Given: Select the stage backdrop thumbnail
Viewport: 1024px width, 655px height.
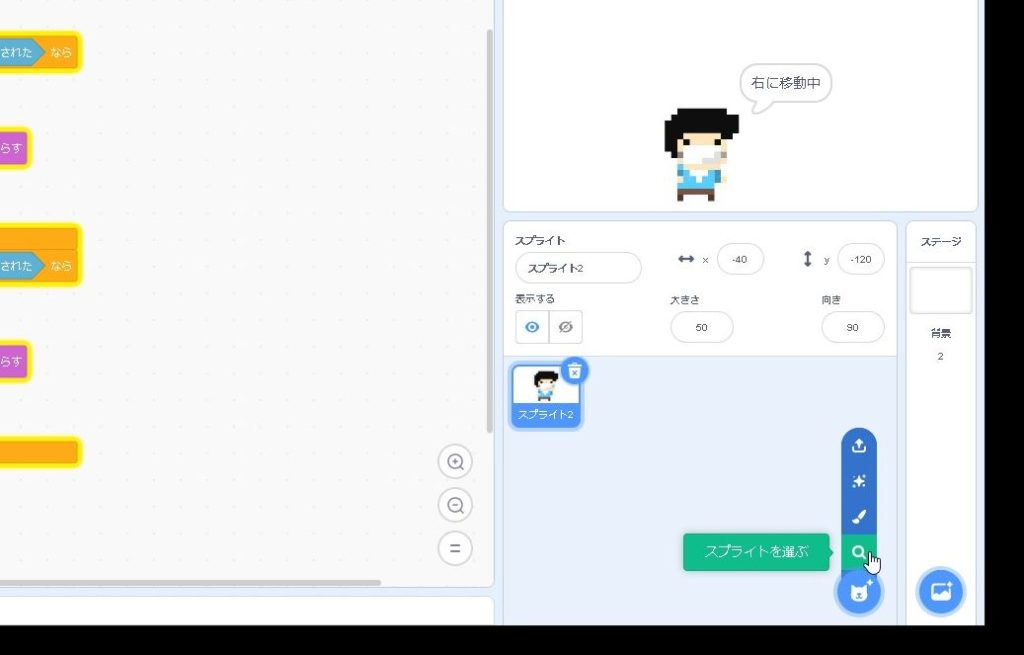Looking at the screenshot, I should [x=940, y=290].
